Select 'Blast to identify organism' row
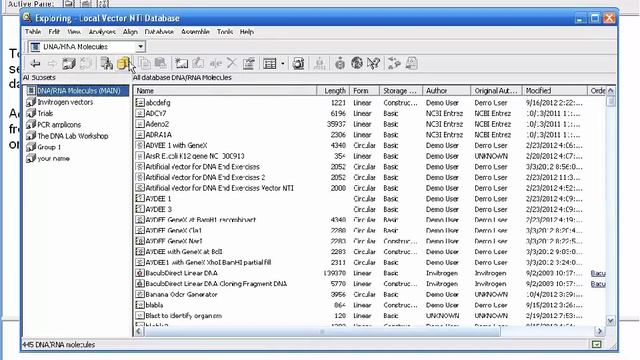 point(369,316)
